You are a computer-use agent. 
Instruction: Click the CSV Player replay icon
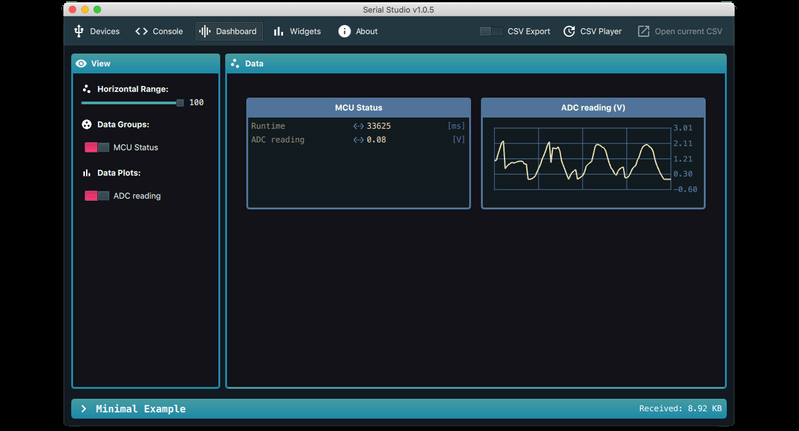pyautogui.click(x=569, y=32)
